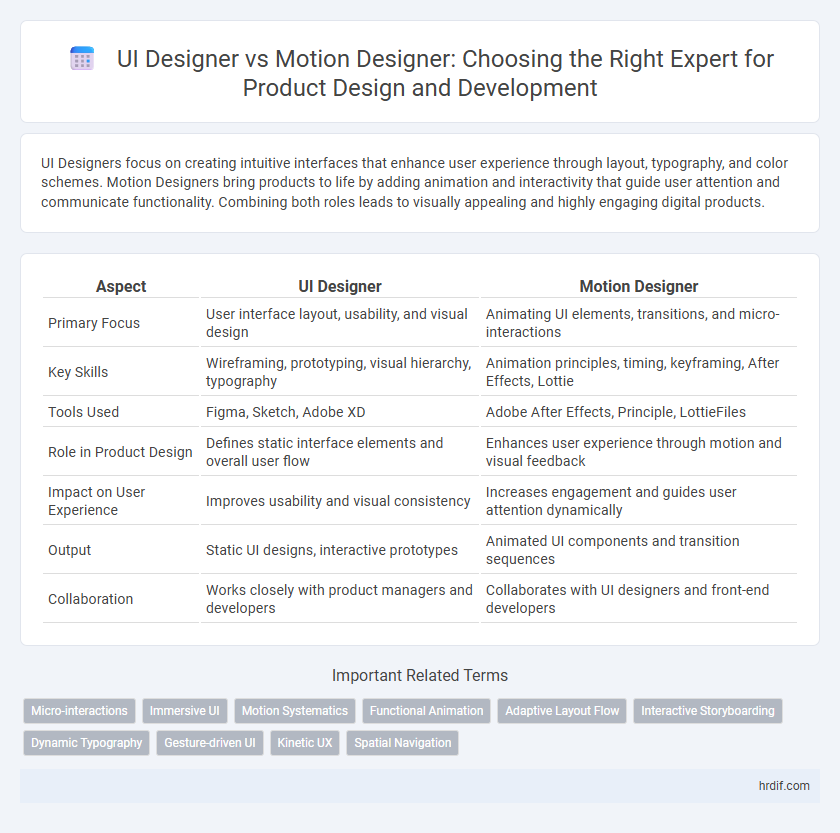Click the Motion Designer column header
The height and width of the screenshot is (833, 840).
(x=639, y=287)
